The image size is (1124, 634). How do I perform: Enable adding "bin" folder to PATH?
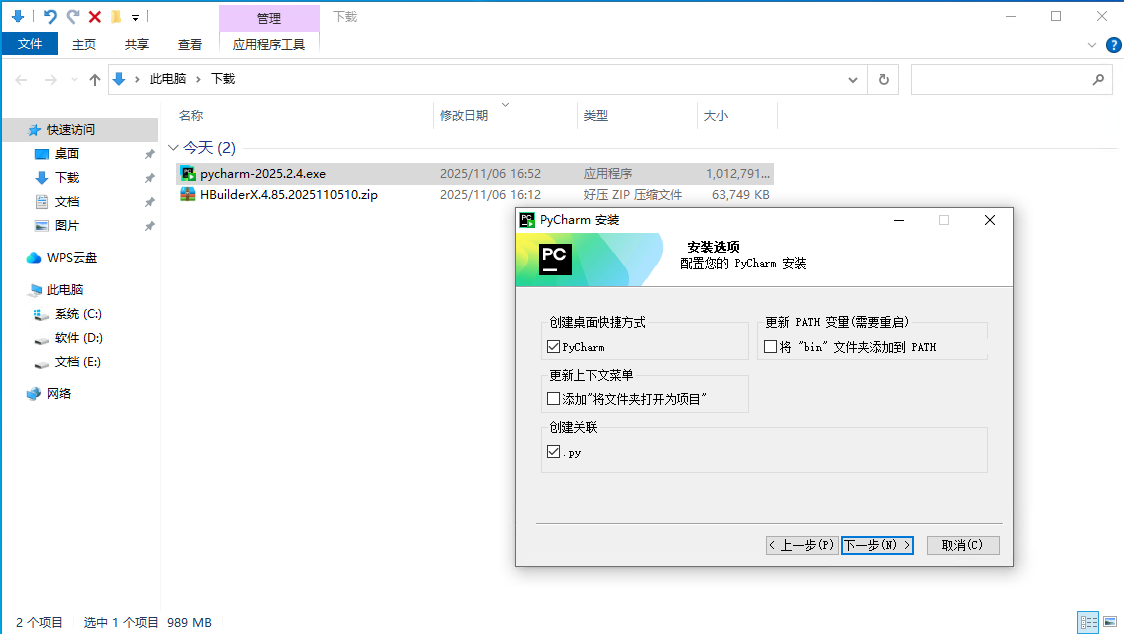tap(770, 347)
